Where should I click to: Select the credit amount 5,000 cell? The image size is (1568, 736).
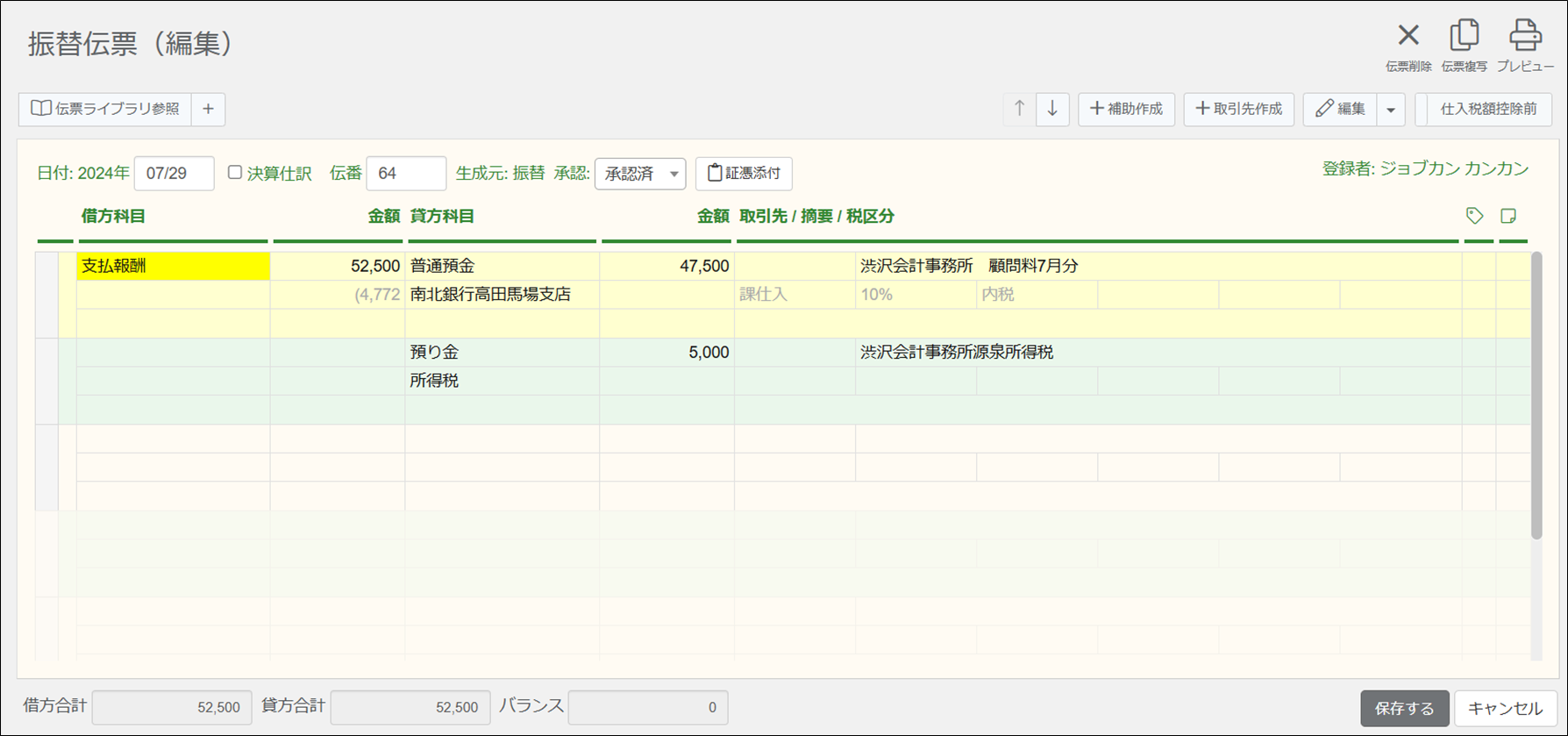coord(666,353)
